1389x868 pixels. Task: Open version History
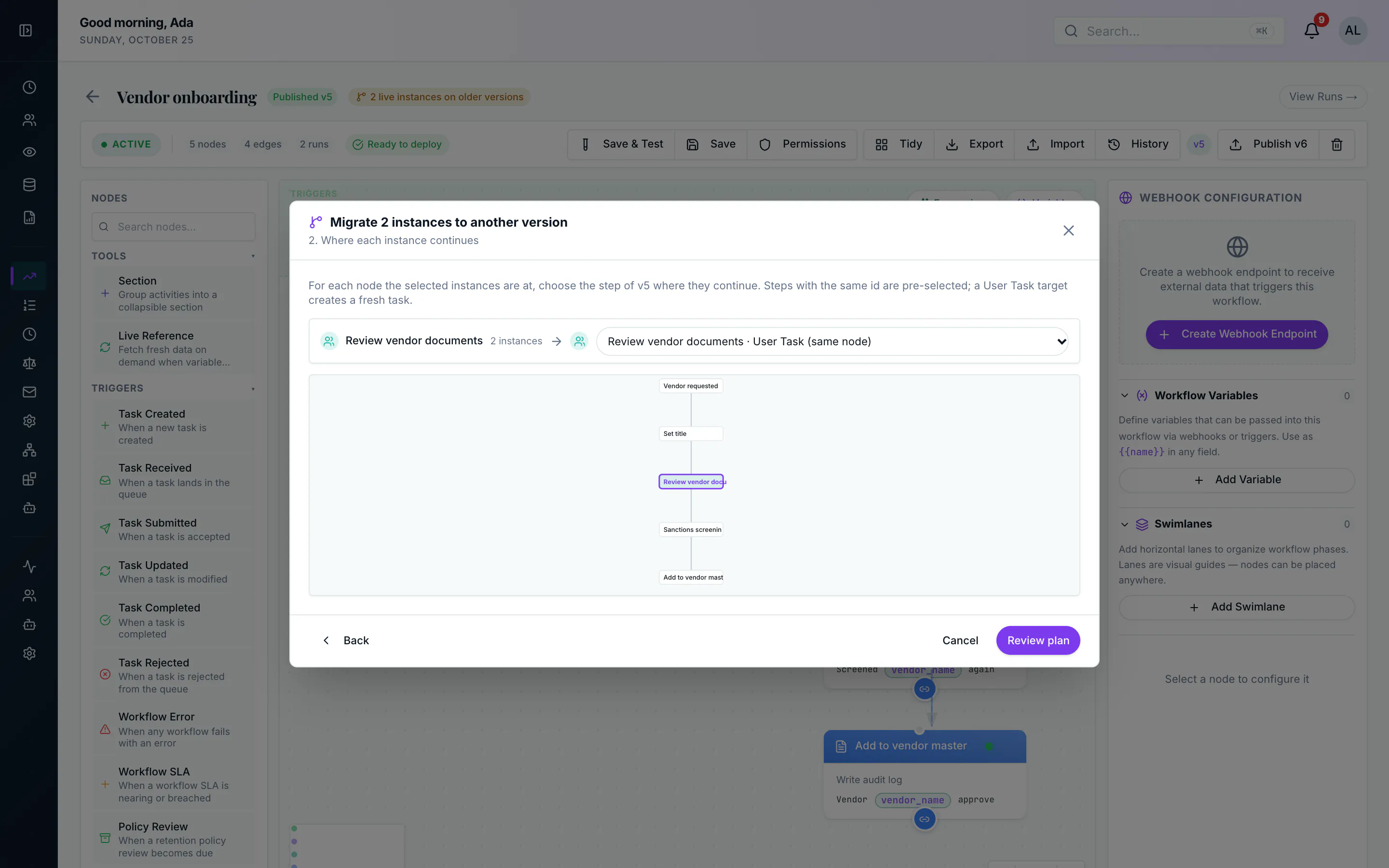pyautogui.click(x=1138, y=144)
